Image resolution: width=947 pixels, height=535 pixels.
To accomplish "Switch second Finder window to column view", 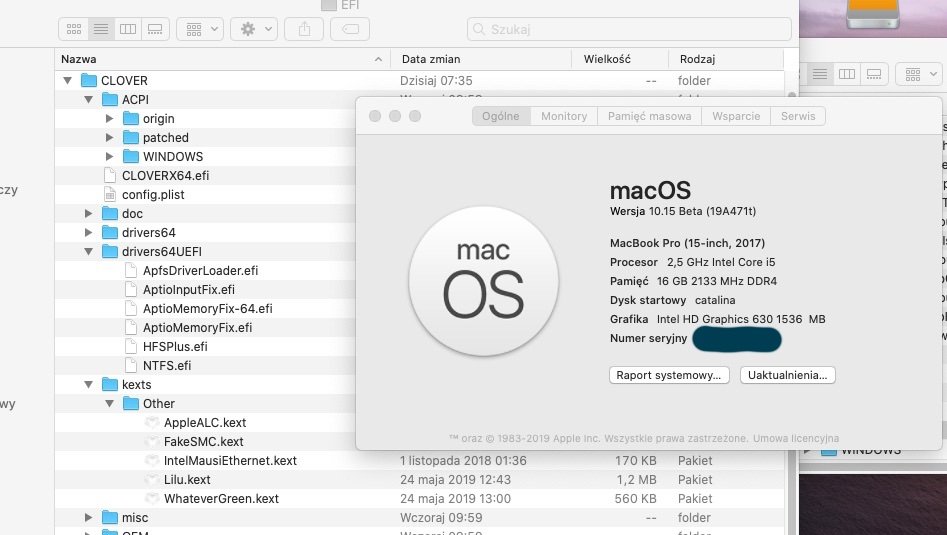I will coord(847,74).
